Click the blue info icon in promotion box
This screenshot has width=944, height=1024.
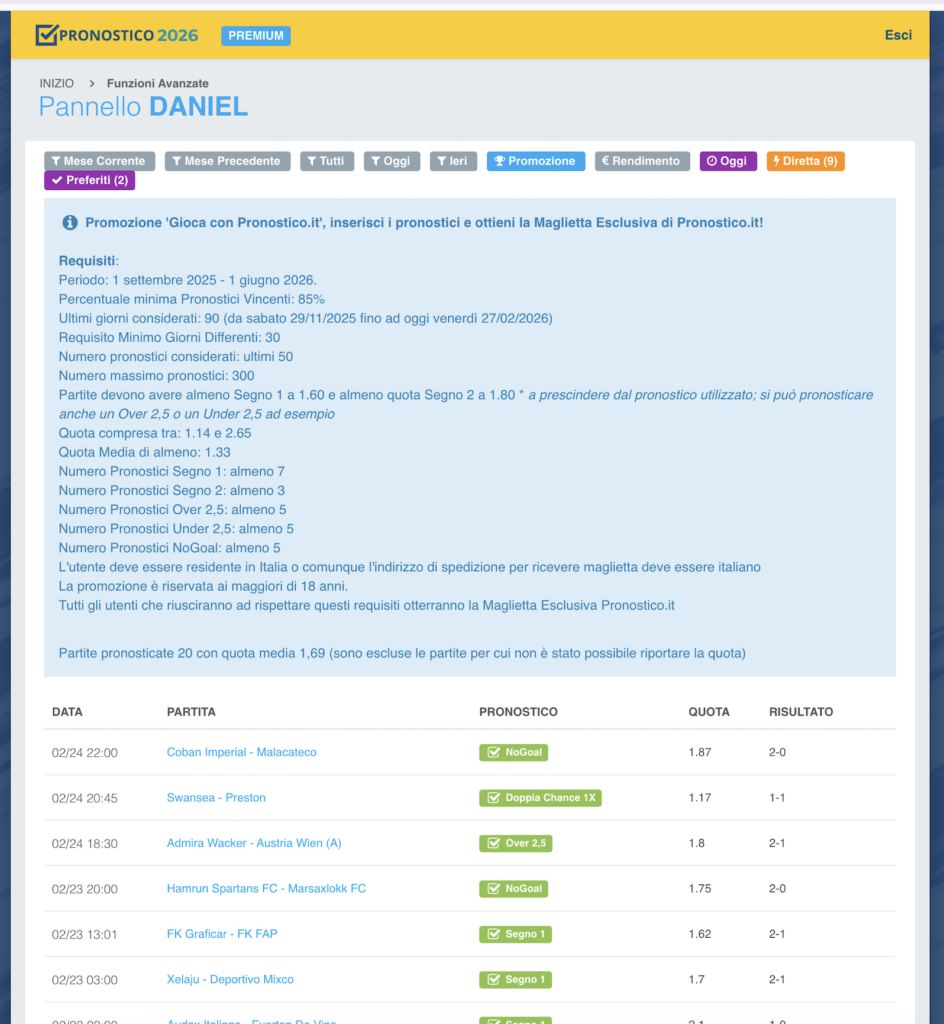pos(70,223)
